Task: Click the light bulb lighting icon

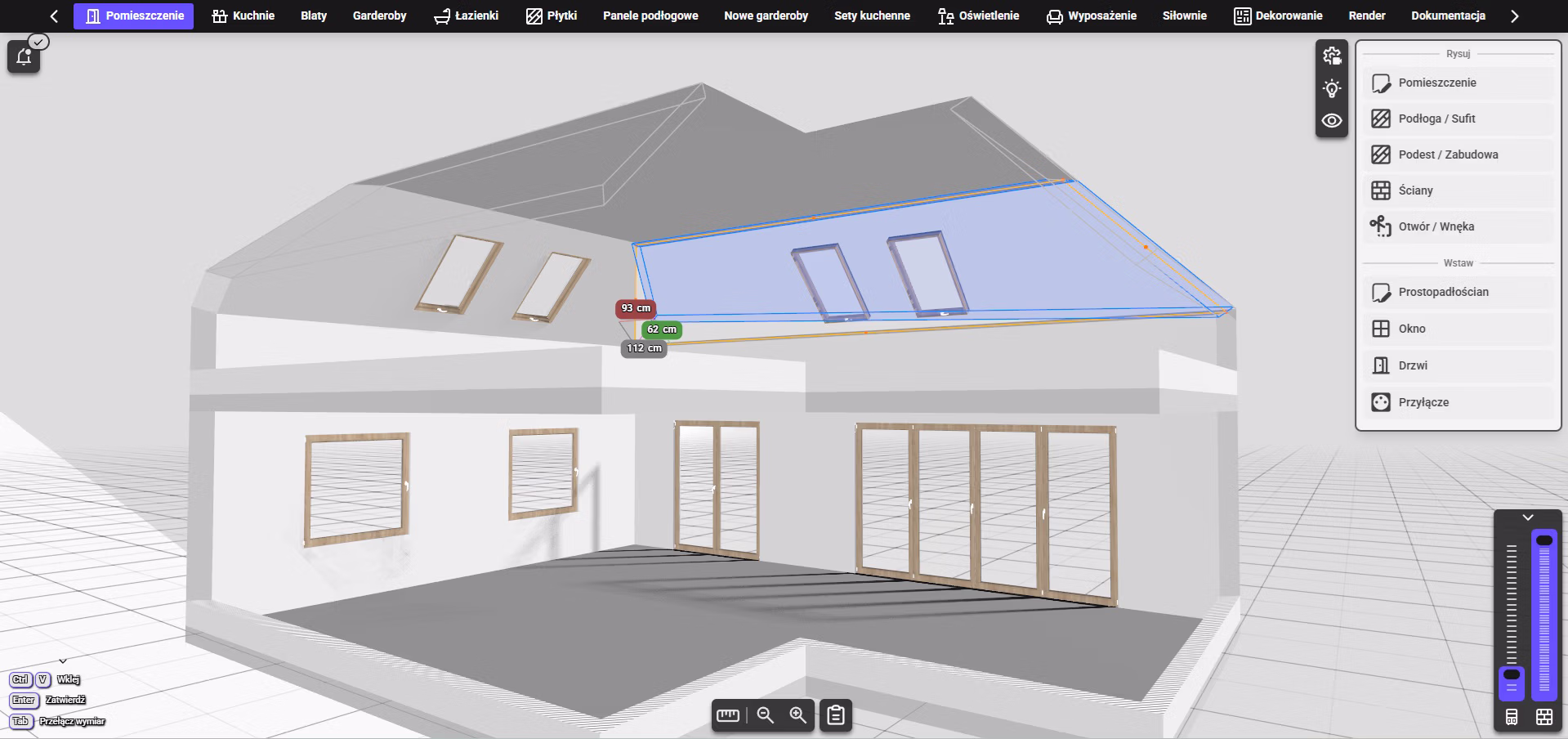Action: point(1332,88)
